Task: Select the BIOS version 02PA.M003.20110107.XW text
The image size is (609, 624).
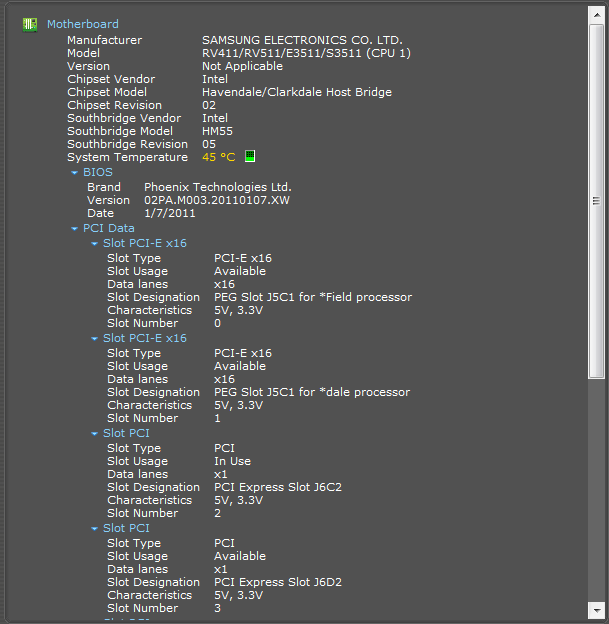Action: pyautogui.click(x=217, y=200)
